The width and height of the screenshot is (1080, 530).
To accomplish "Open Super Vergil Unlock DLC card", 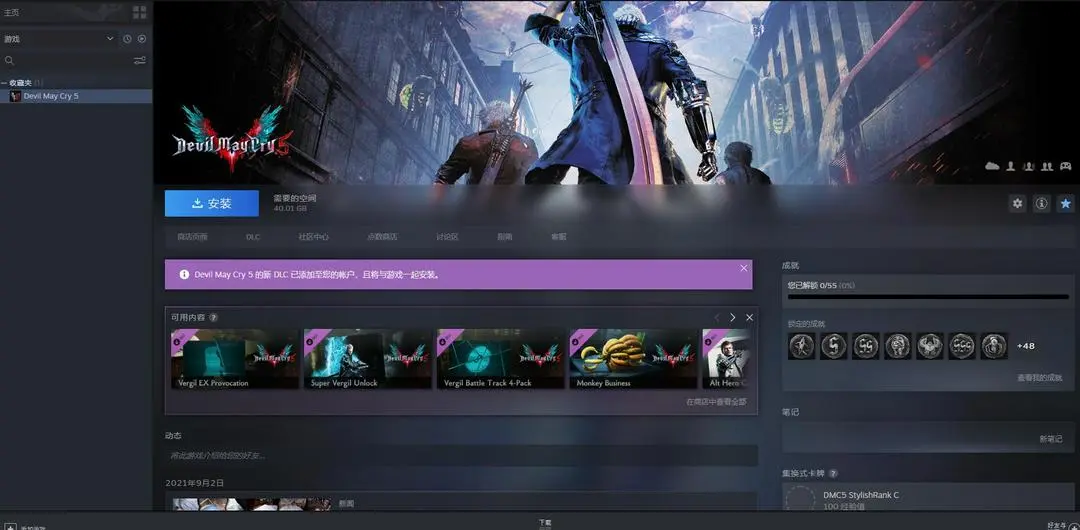I will 368,359.
